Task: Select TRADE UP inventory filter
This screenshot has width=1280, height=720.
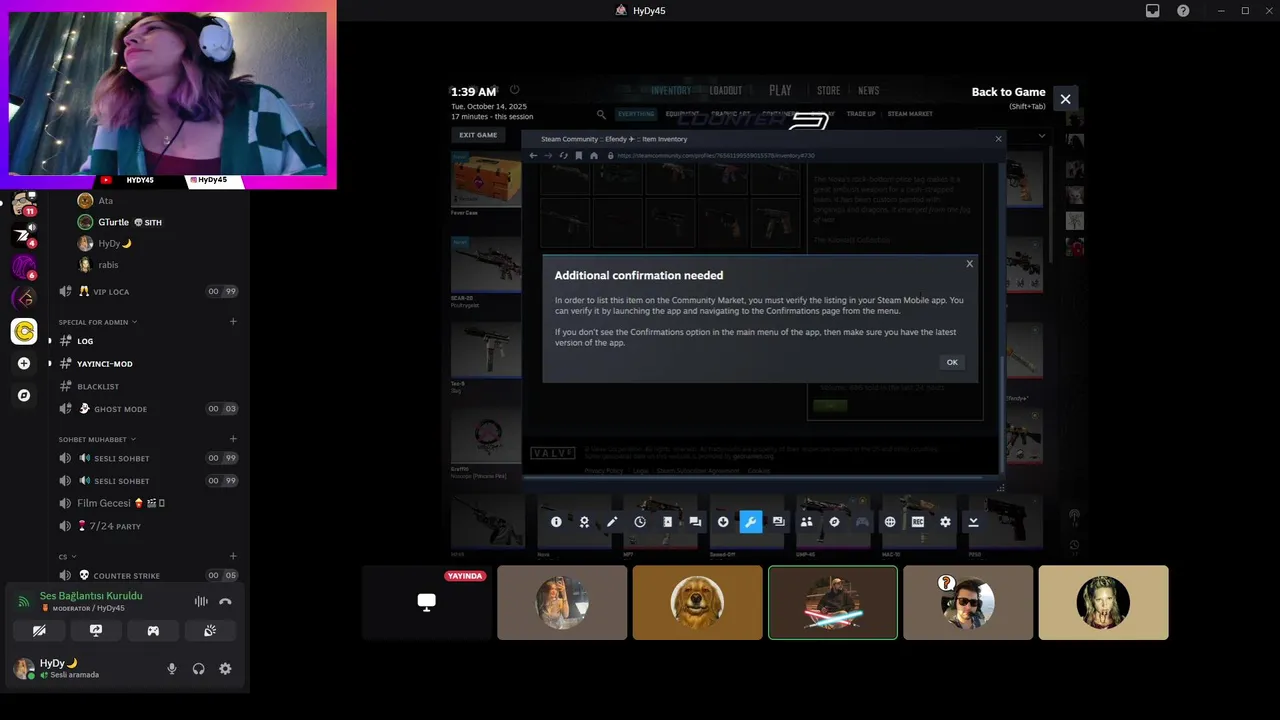Action: 861,114
